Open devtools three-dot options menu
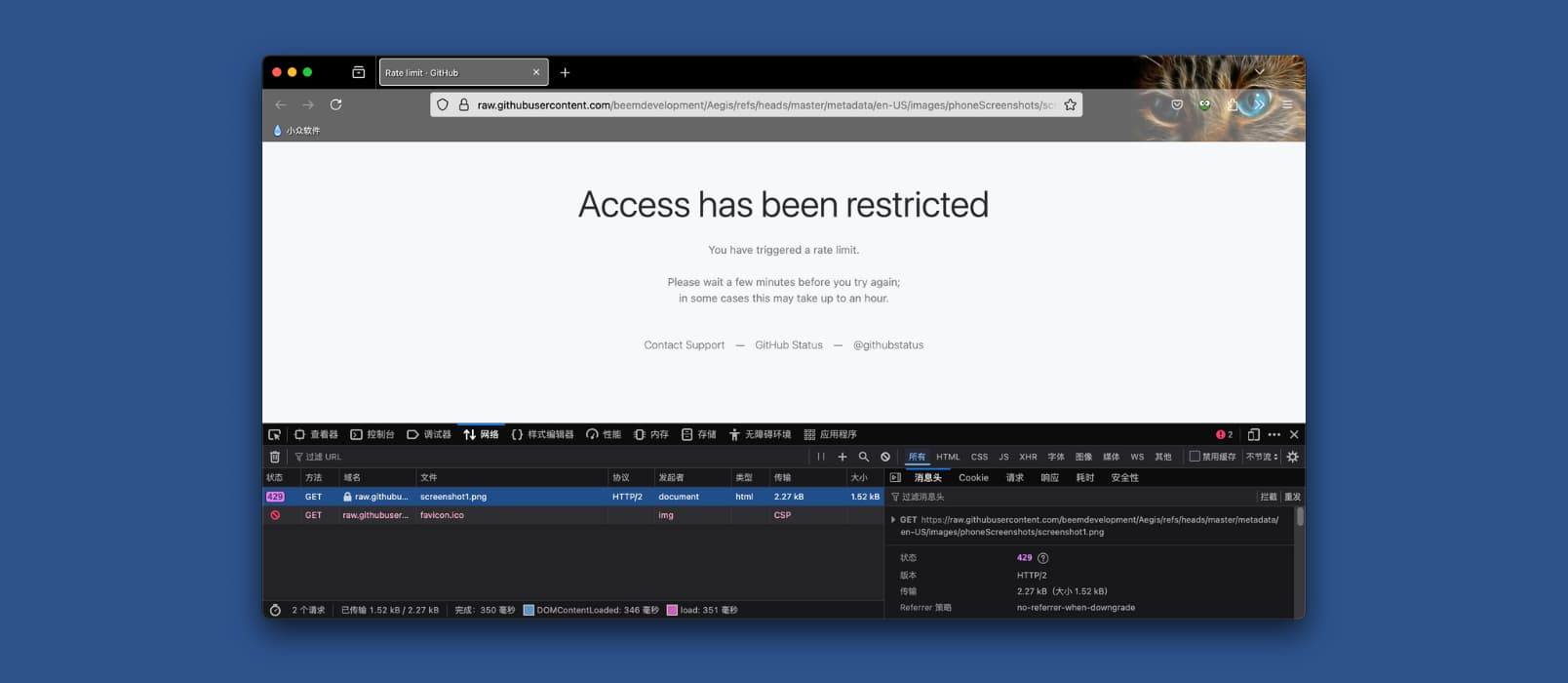Viewport: 1568px width, 683px height. point(1274,434)
